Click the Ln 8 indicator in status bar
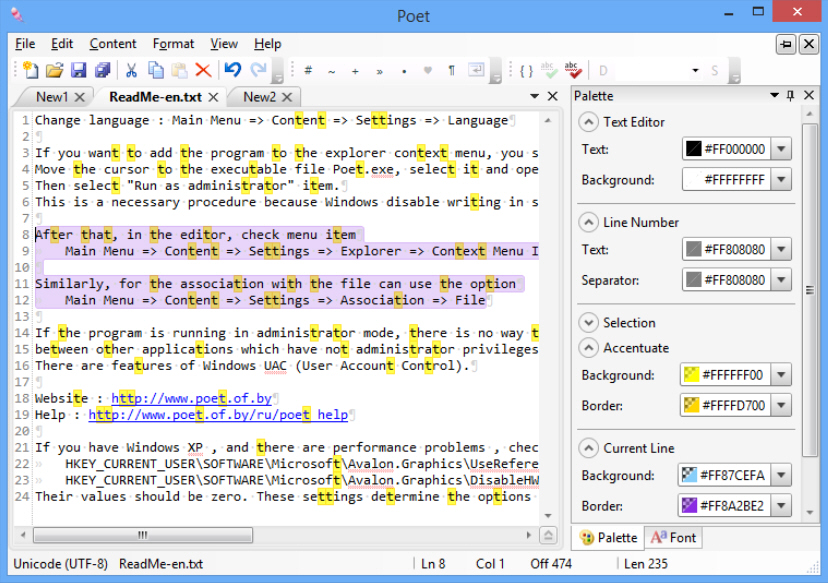The width and height of the screenshot is (828, 583). pyautogui.click(x=433, y=564)
